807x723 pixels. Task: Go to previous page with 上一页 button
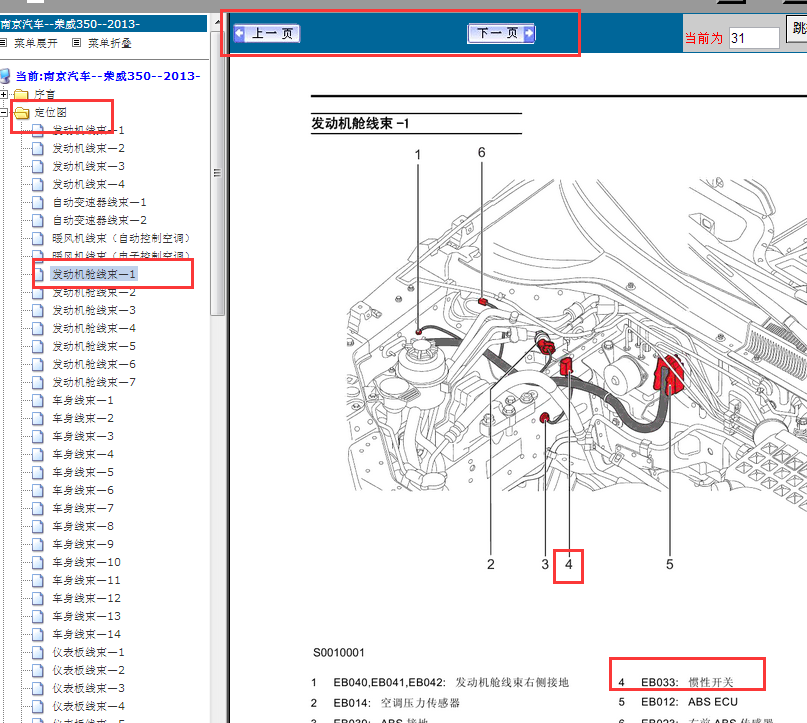(x=267, y=33)
